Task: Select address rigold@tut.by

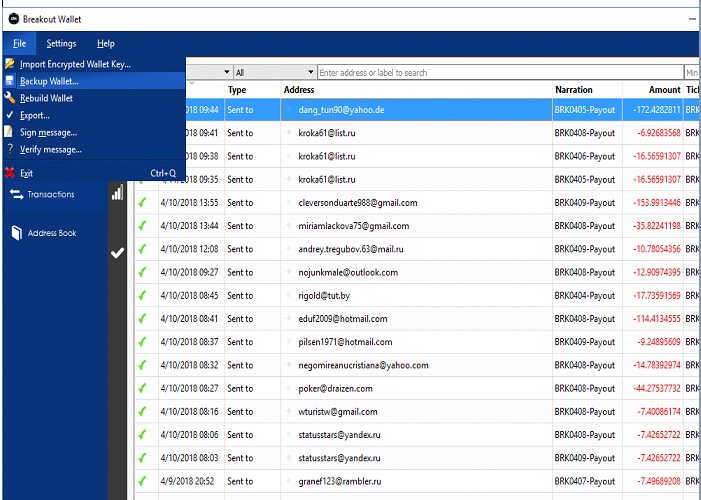Action: [x=324, y=296]
